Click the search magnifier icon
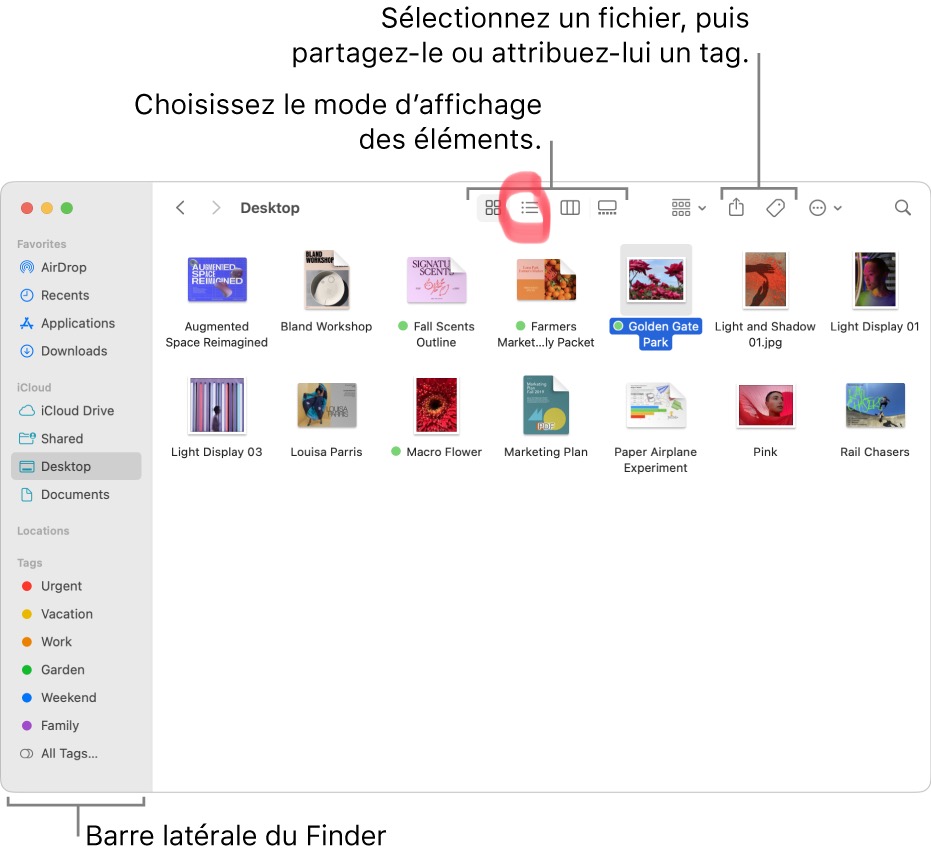931x857 pixels. (902, 208)
